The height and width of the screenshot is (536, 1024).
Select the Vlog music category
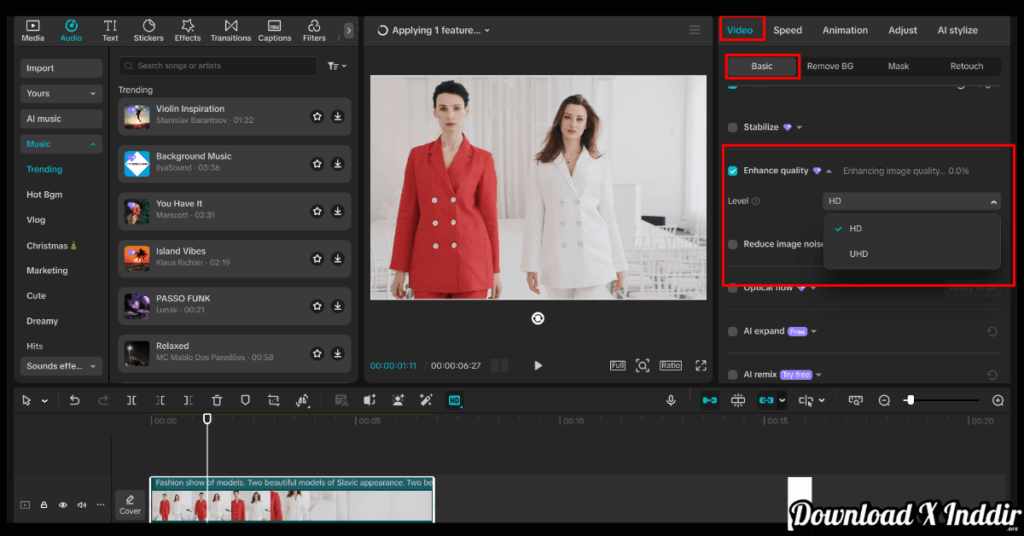click(36, 220)
